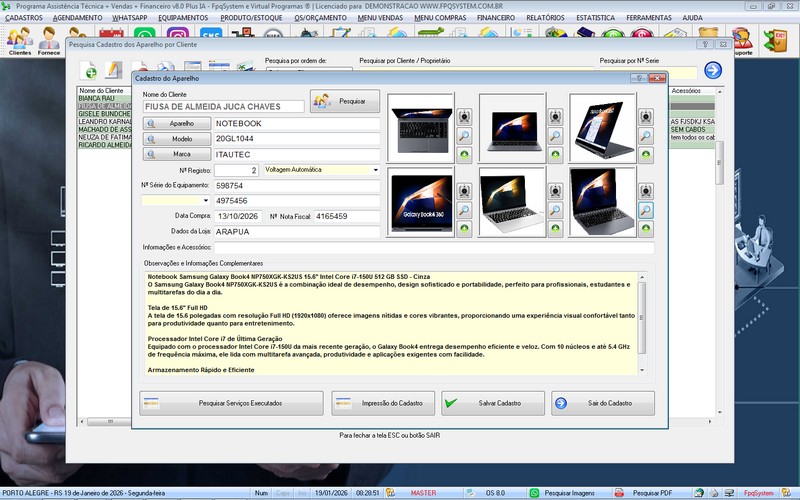Click the Sair do Cadastro button
The height and width of the screenshot is (500, 800).
[603, 403]
